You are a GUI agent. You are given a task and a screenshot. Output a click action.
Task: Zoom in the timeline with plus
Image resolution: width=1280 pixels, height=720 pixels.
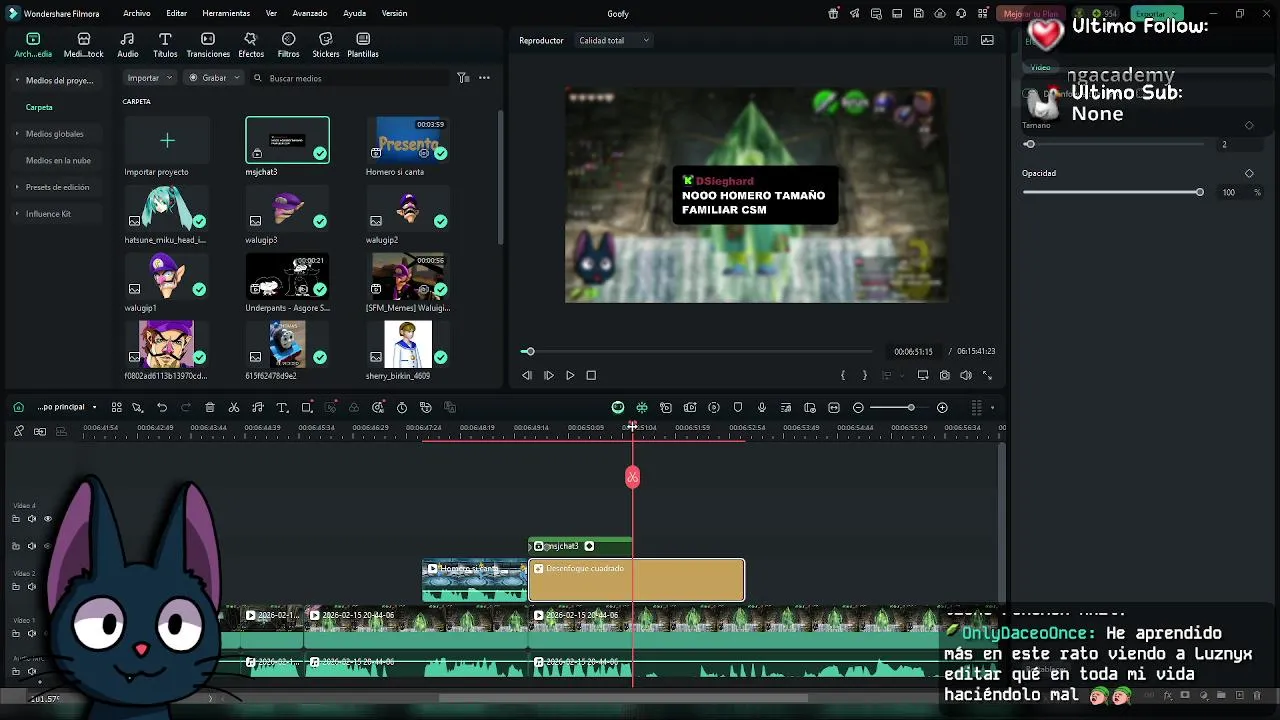[942, 408]
